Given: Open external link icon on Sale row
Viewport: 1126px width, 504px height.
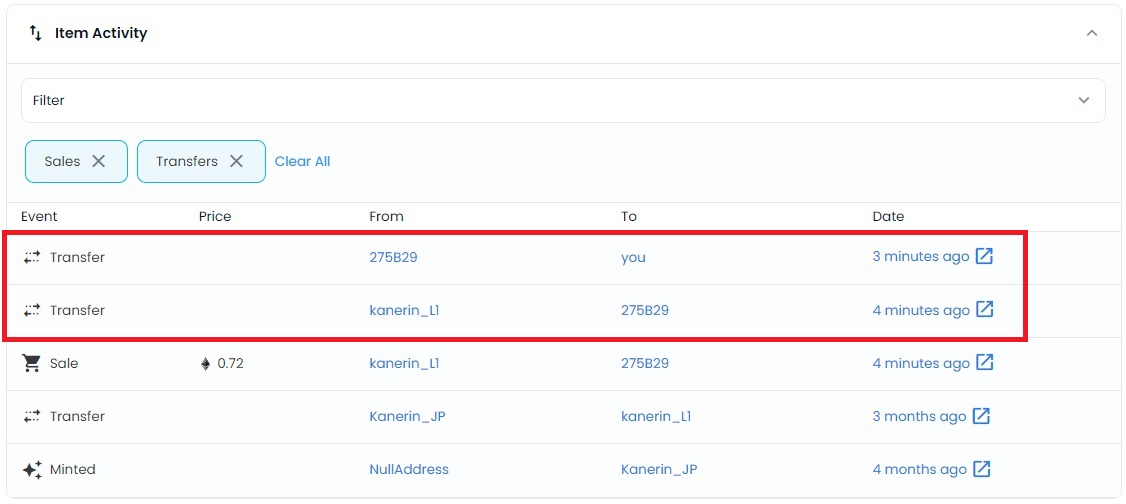Looking at the screenshot, I should (984, 363).
